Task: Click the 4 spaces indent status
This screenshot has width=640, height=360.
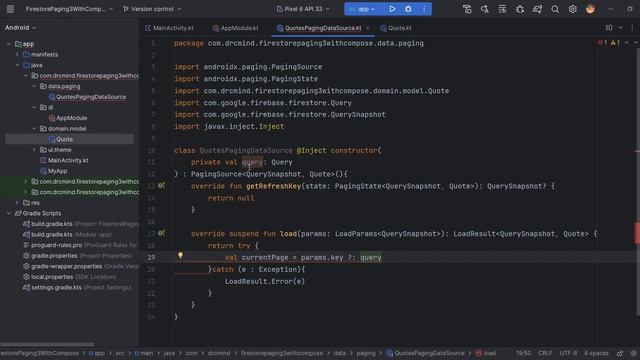Action: click(596, 353)
